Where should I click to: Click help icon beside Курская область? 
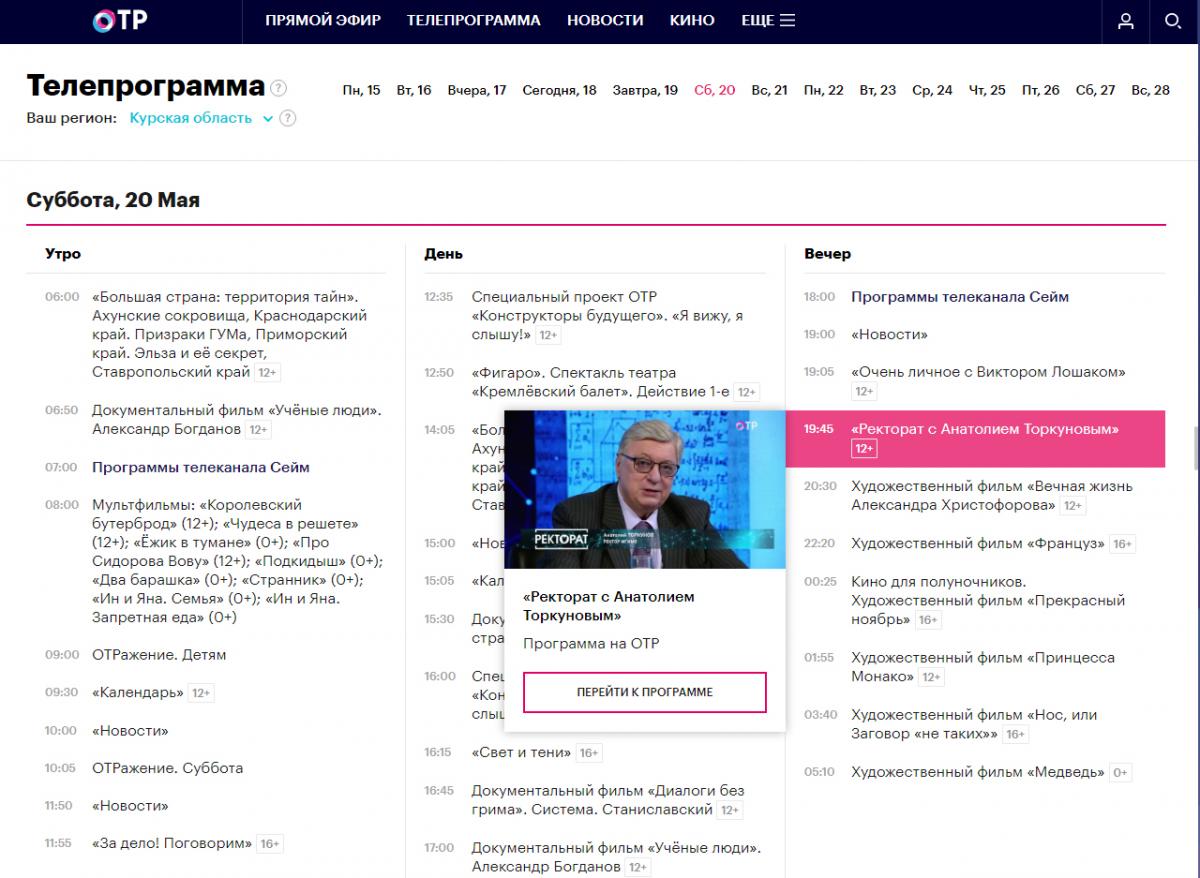click(x=287, y=118)
